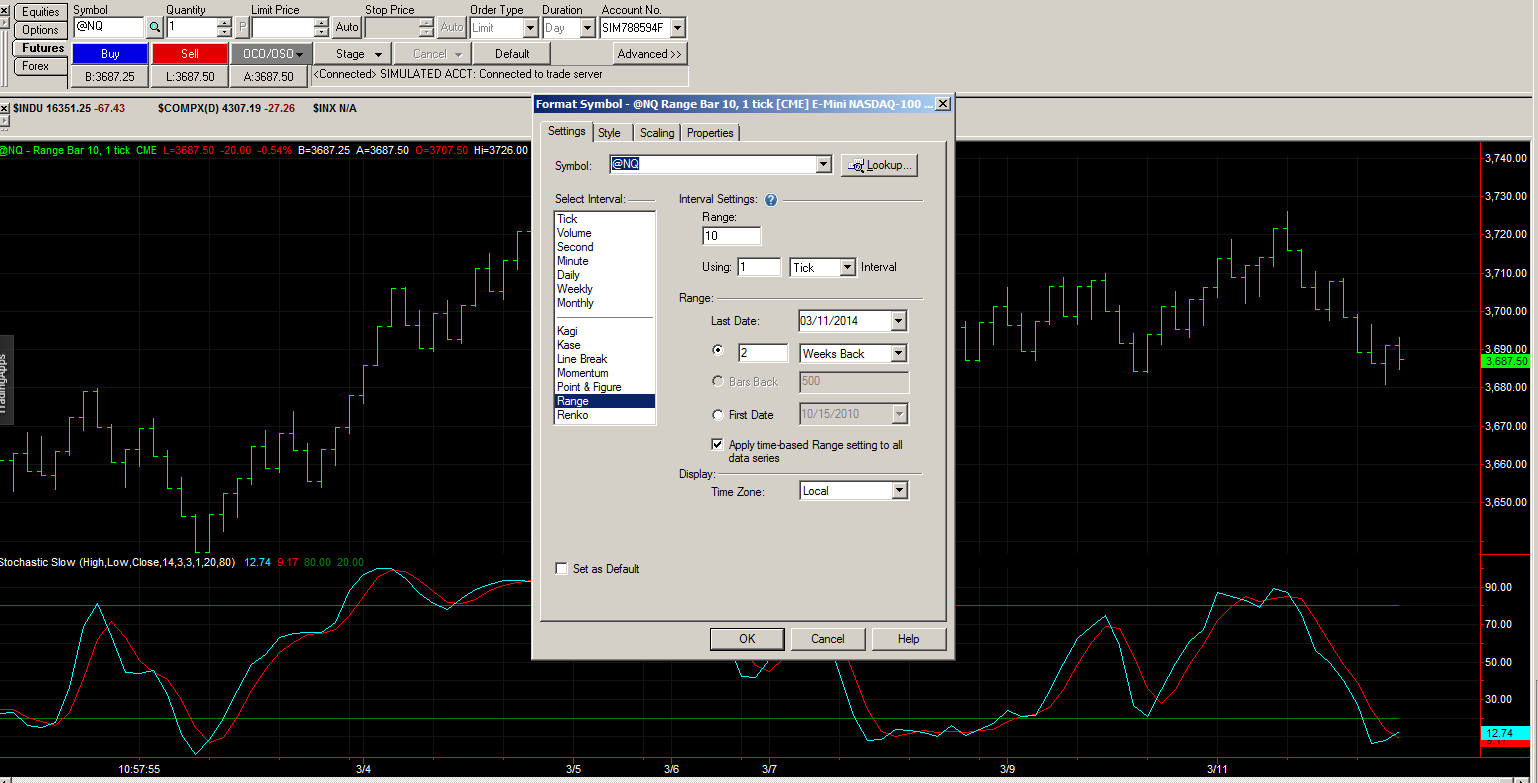Select the First Date radio button
The width and height of the screenshot is (1538, 783).
(717, 415)
